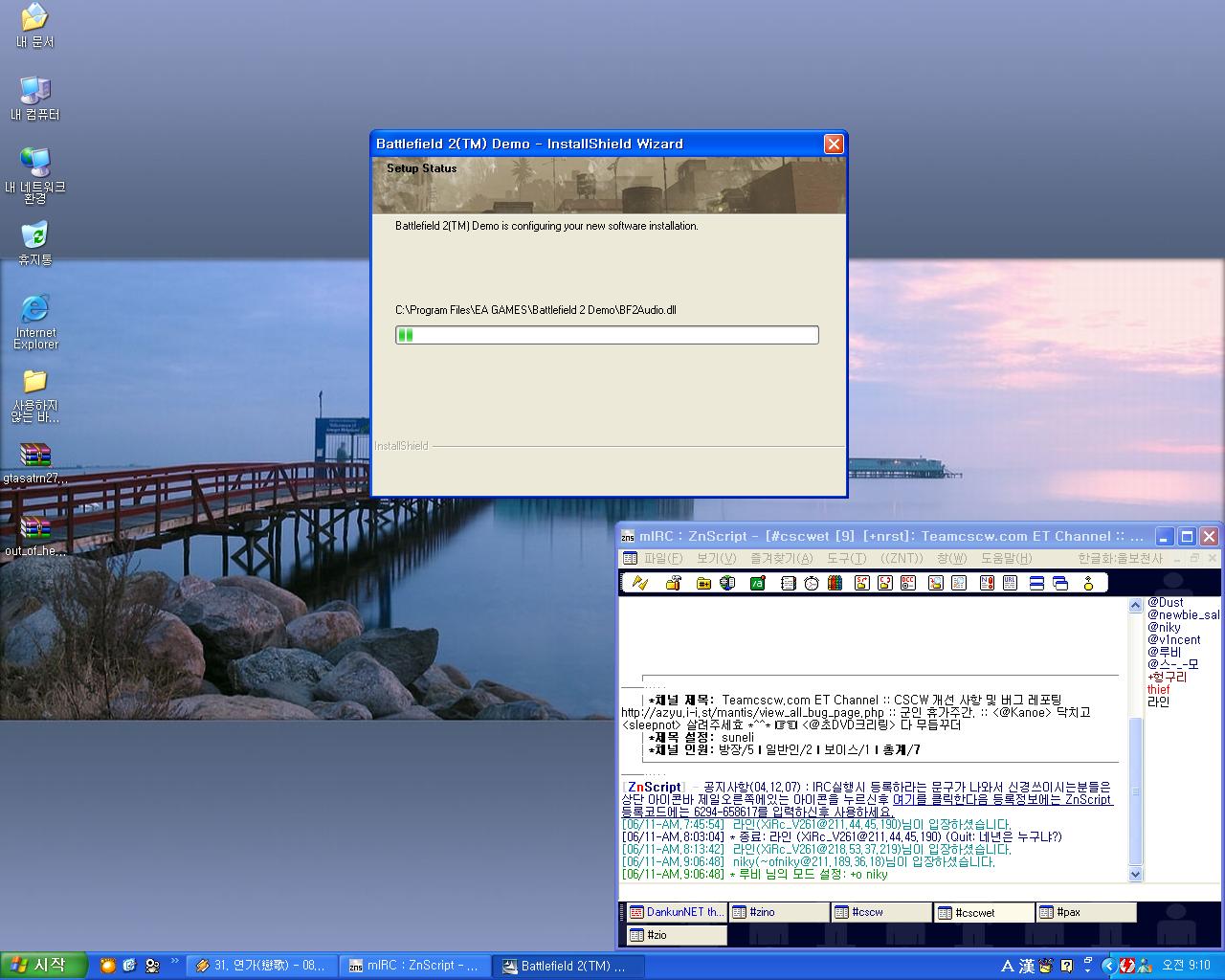This screenshot has width=1225, height=980.
Task: Toggle Hanja conversion '漢' button in language bar
Action: [x=1026, y=966]
